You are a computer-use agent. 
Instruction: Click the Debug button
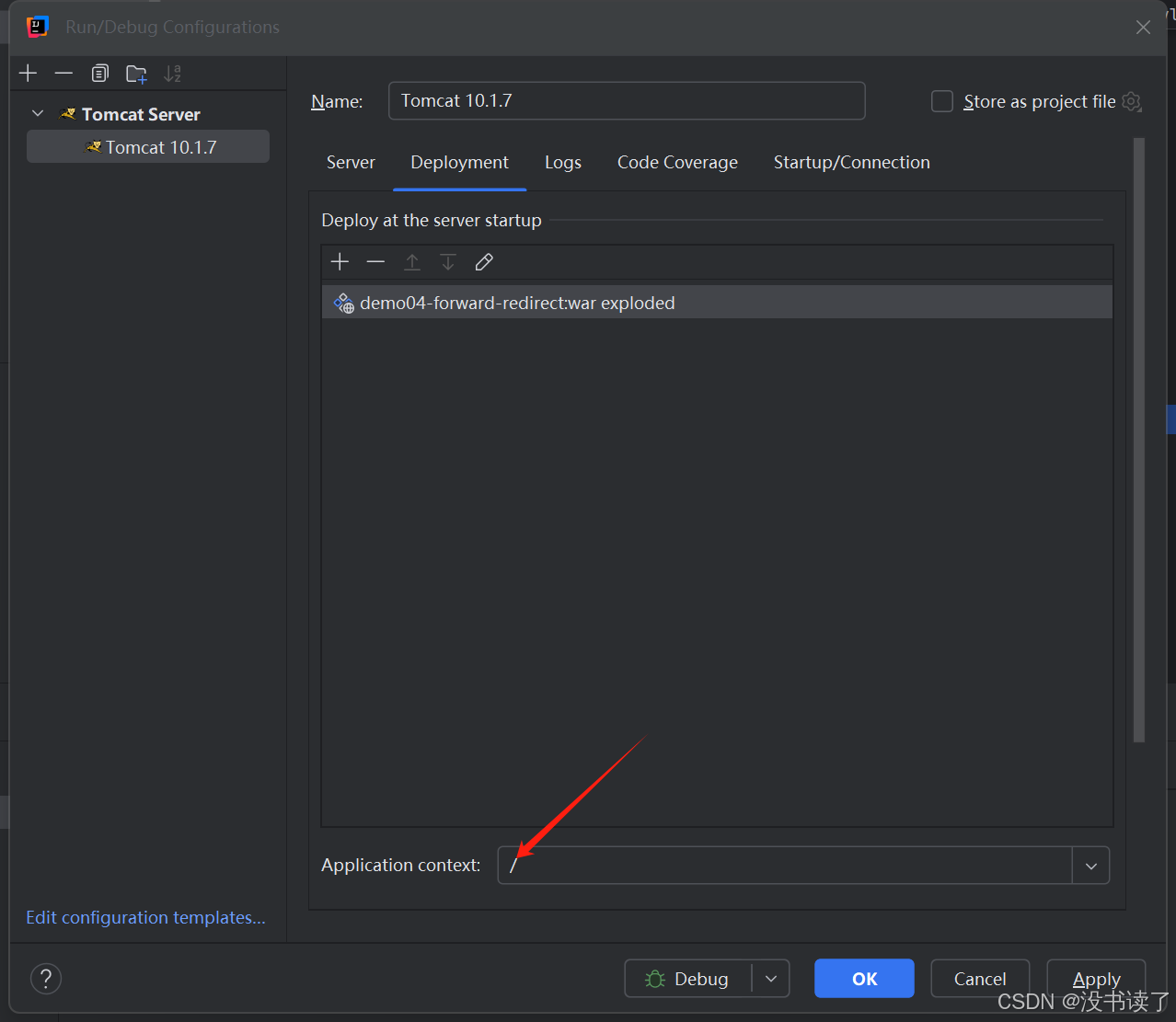coord(688,979)
